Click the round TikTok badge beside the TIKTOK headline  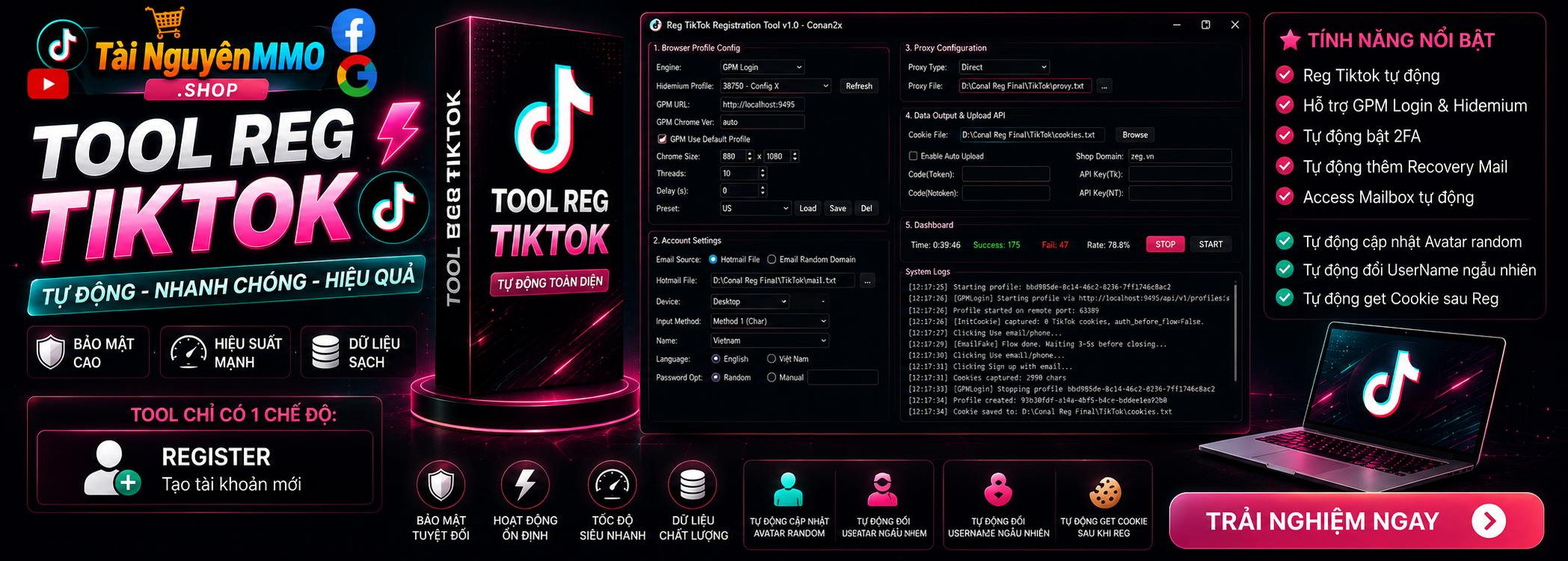[x=393, y=206]
